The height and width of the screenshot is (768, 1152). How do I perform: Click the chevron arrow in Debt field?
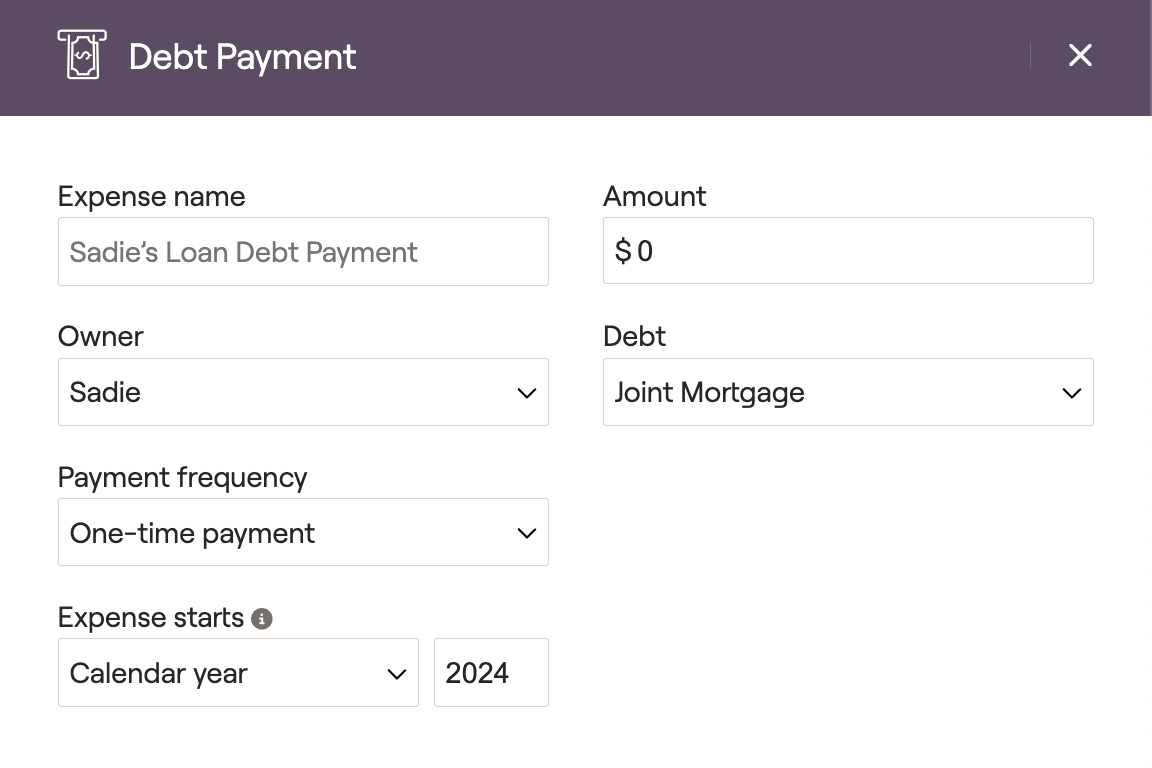pyautogui.click(x=1071, y=393)
